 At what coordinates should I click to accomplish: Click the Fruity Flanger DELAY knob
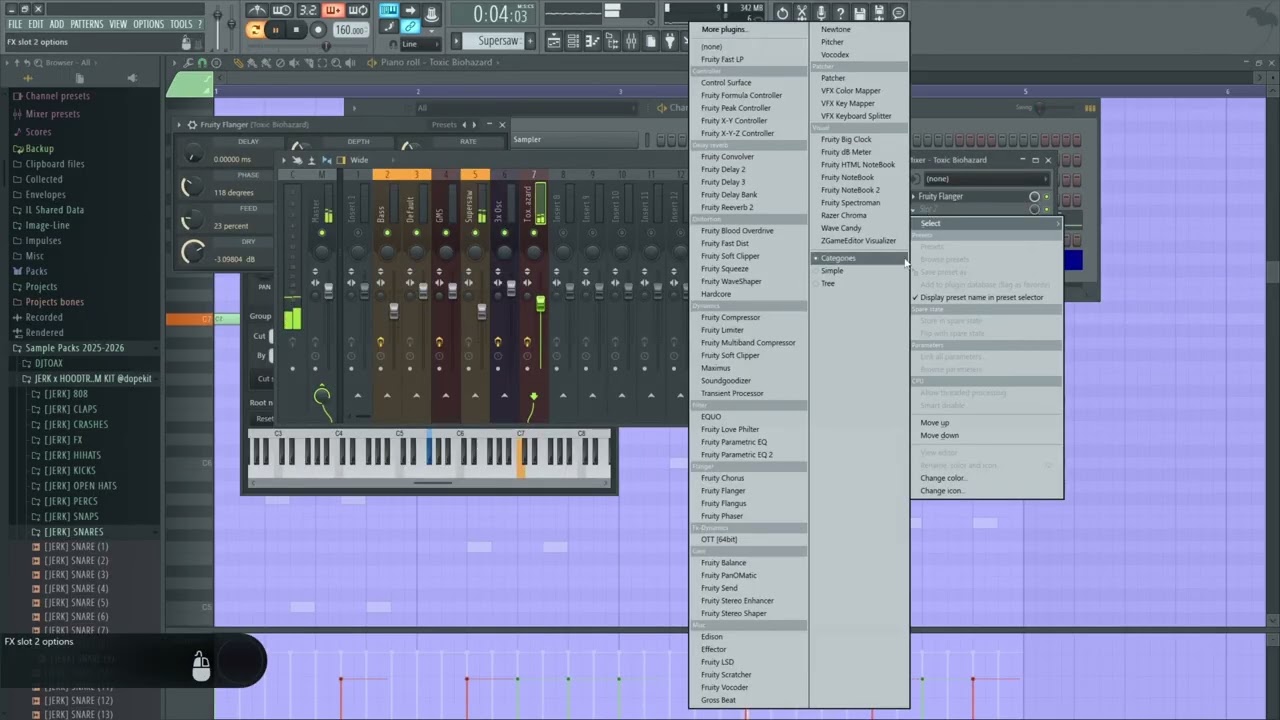point(193,154)
